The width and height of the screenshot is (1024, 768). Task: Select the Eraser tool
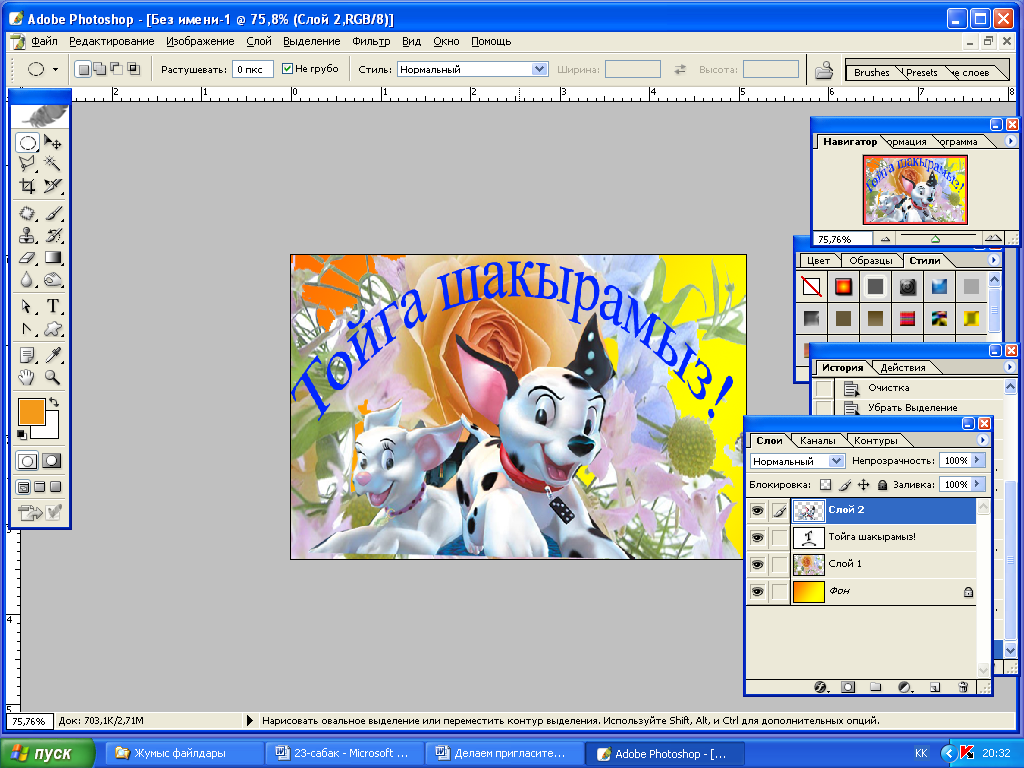[x=27, y=257]
